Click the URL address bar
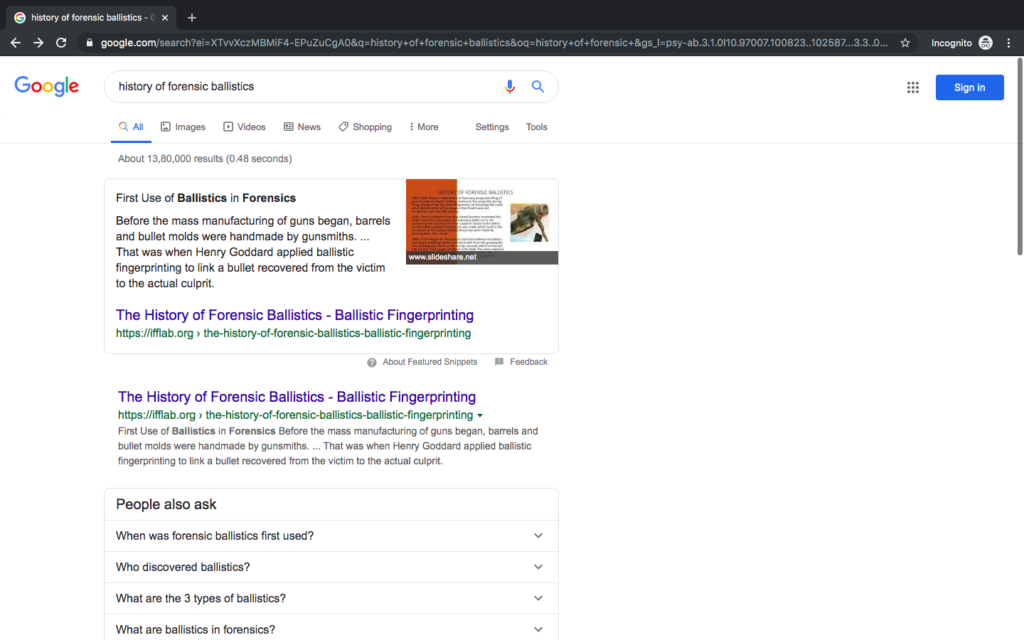1024x640 pixels. pyautogui.click(x=494, y=43)
